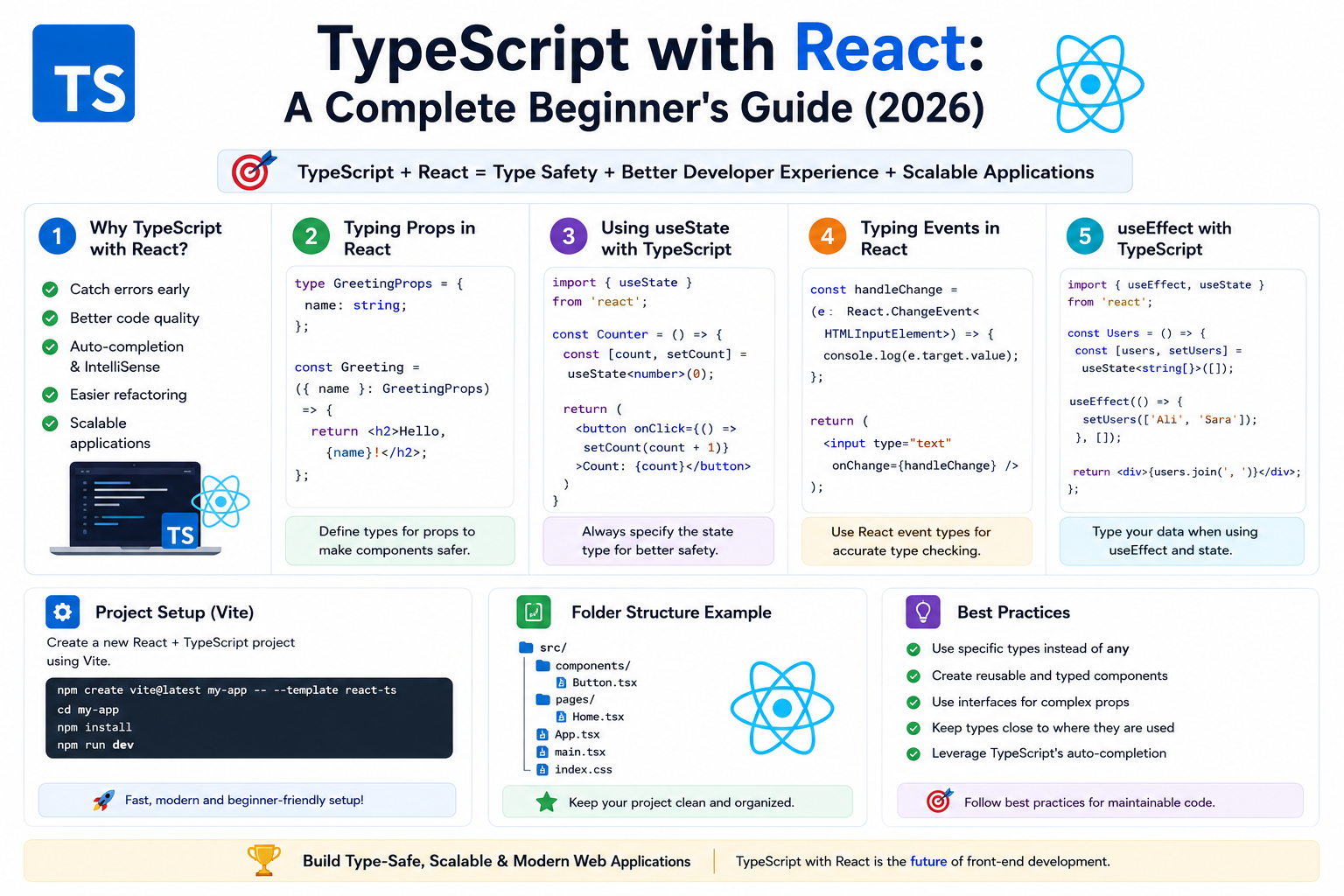
Task: Click 'Build Type-Safe, Scalable & Modern Web Applications' footer text
Action: click(x=496, y=862)
